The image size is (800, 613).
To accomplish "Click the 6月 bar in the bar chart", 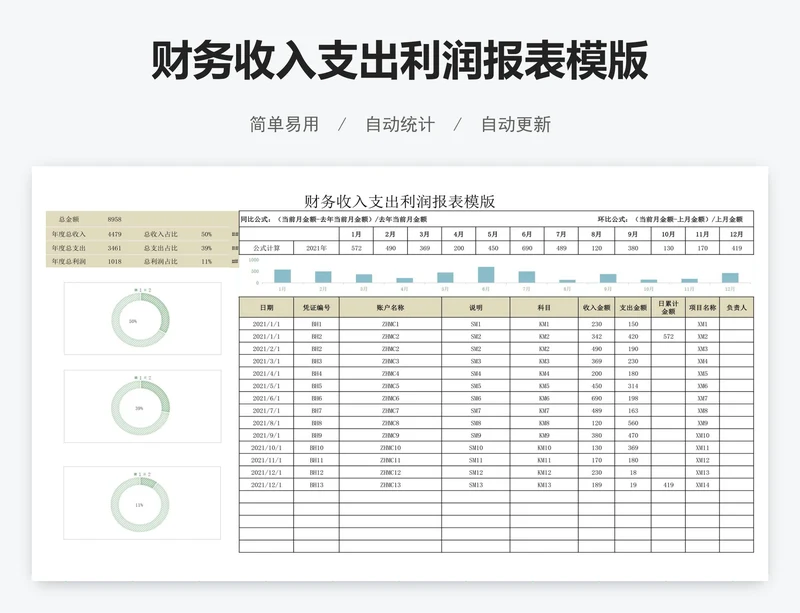I will coord(486,275).
